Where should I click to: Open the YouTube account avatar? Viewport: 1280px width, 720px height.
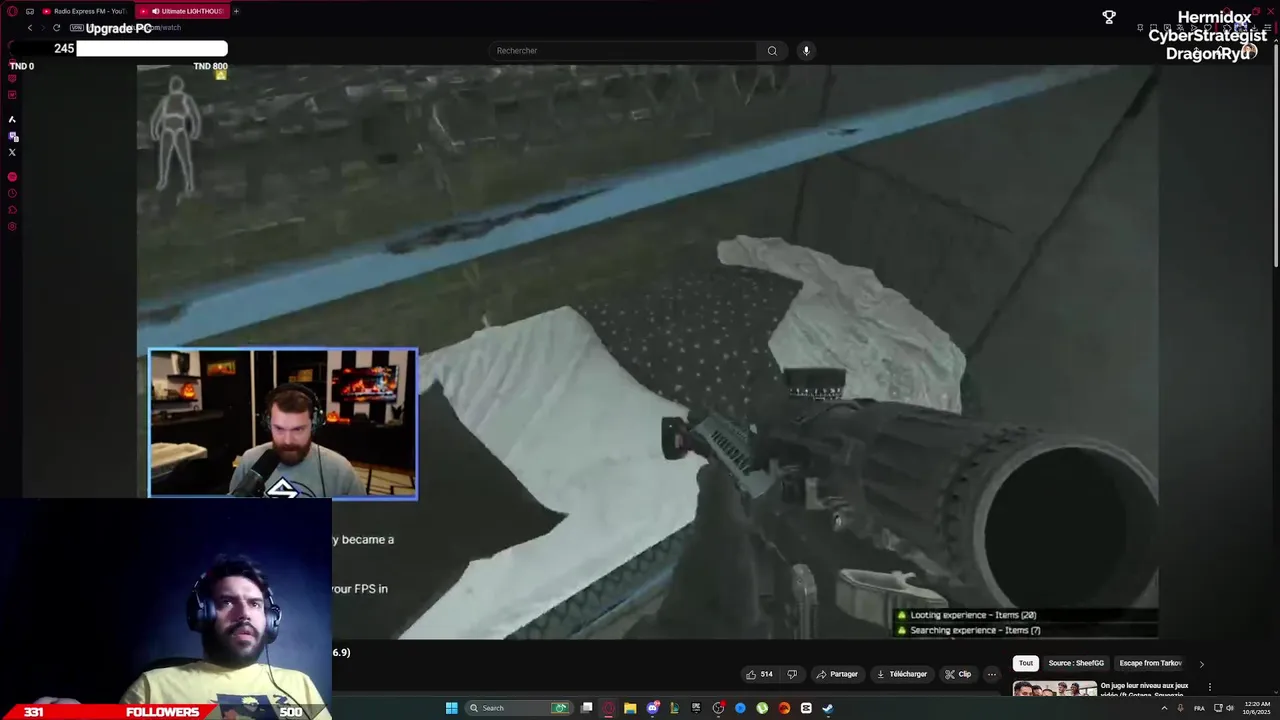(1249, 50)
